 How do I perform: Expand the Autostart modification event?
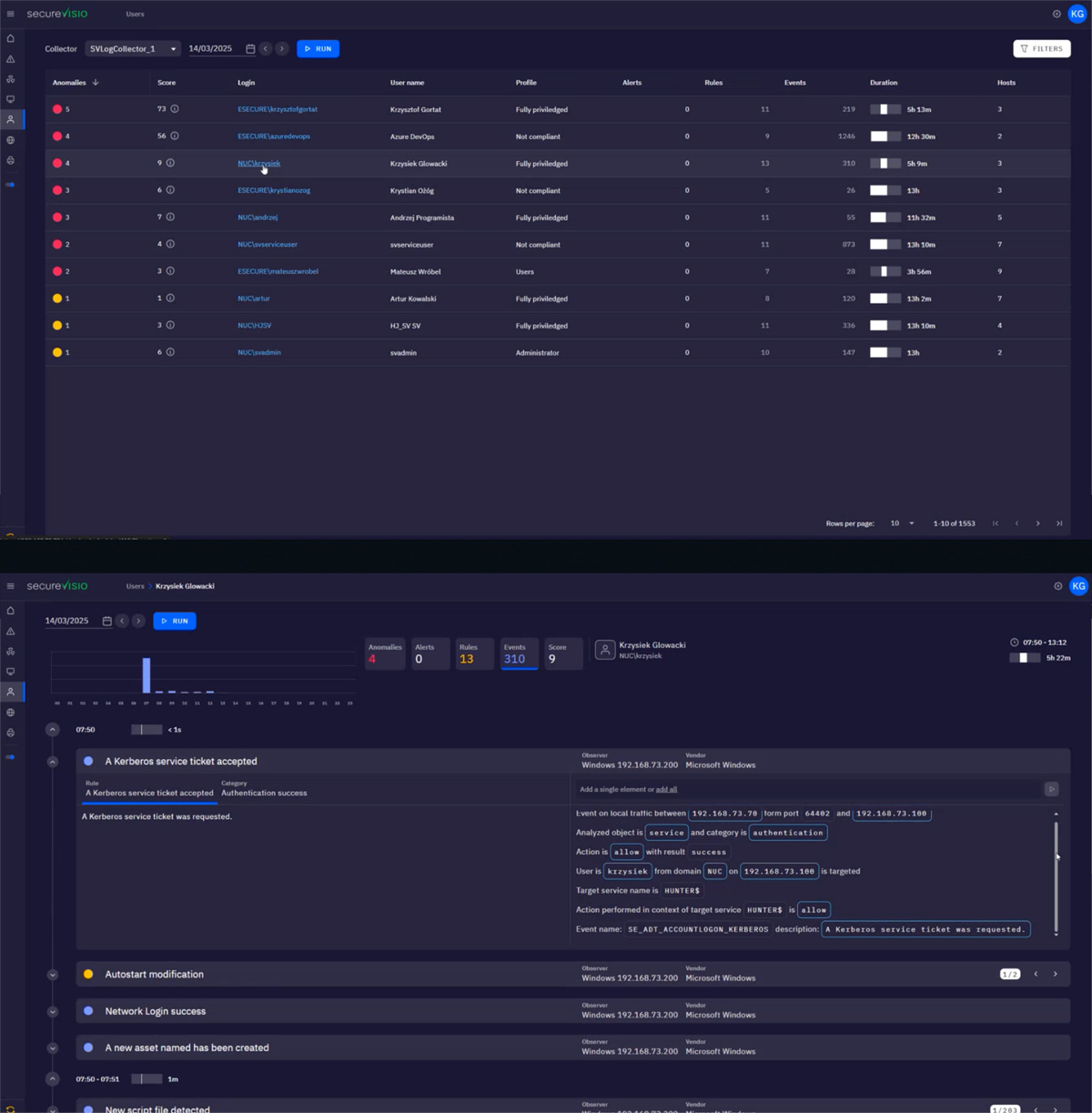(x=53, y=975)
